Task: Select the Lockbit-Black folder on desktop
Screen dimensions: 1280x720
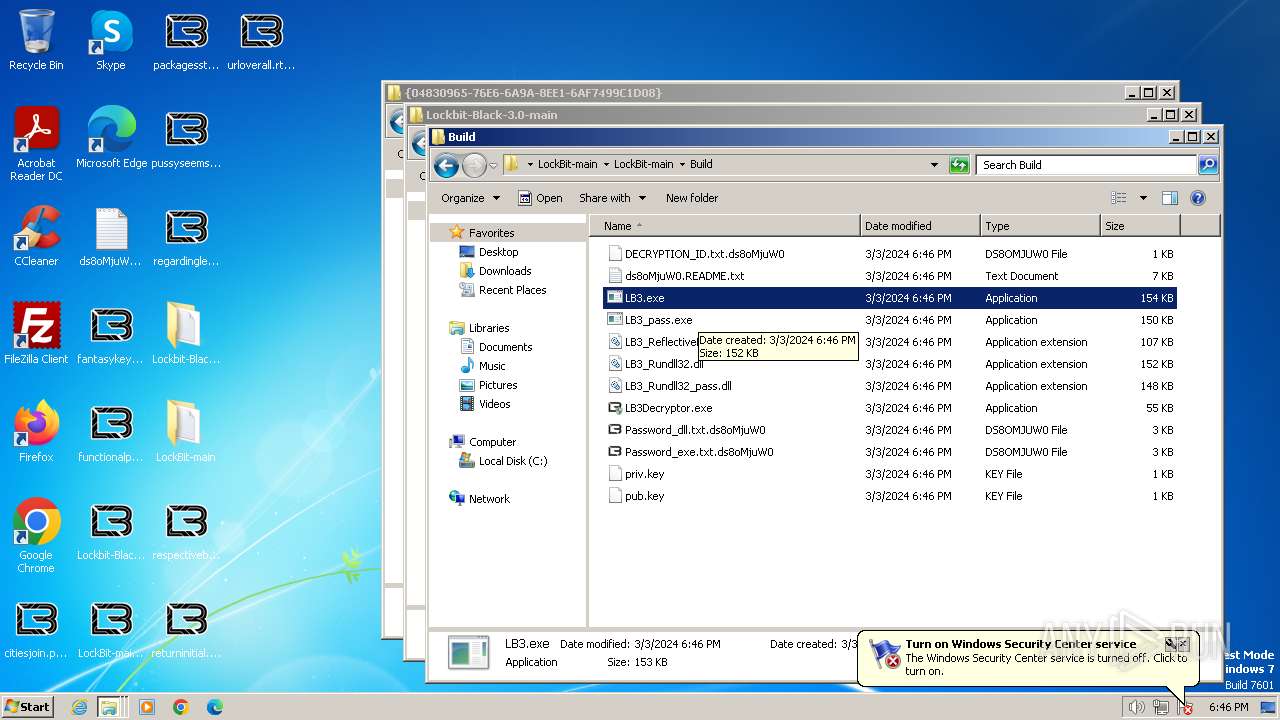Action: 186,334
